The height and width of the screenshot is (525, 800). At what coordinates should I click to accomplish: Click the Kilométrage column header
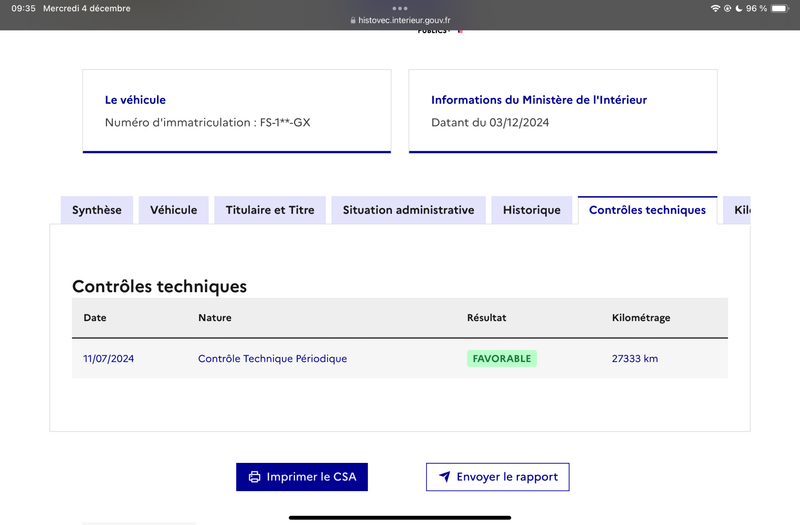[641, 318]
